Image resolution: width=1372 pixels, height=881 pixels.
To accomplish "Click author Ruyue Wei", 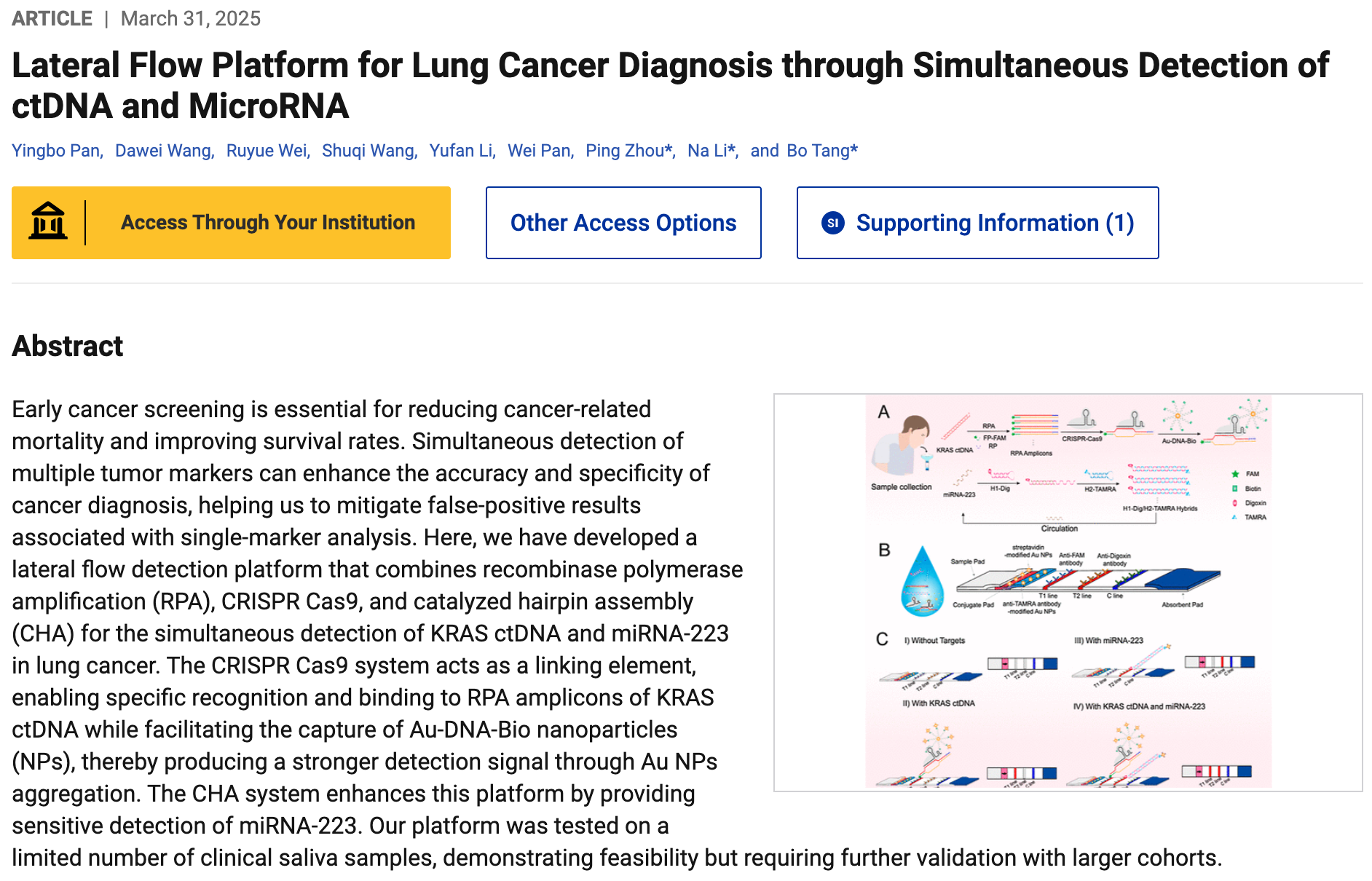I will click(x=267, y=151).
